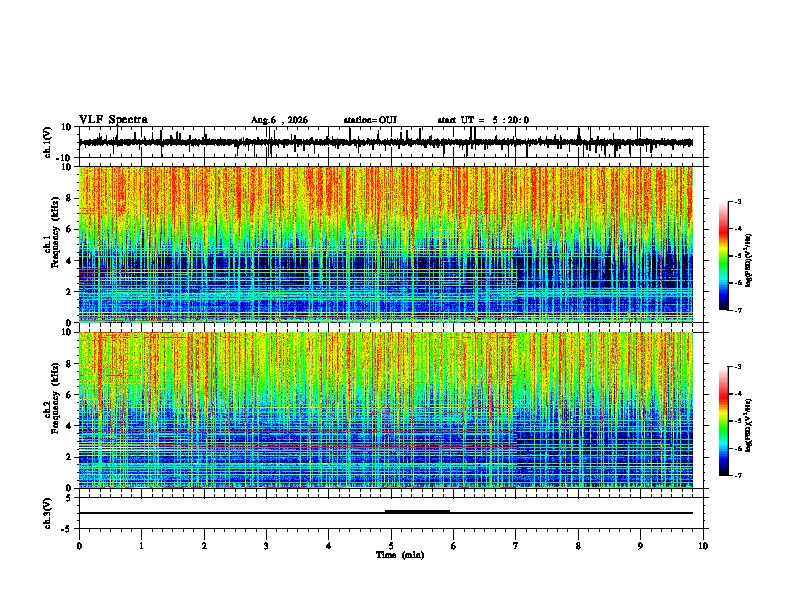Screen dimensions: 792x612
Task: Click the time axis tick label "5"
Action: point(391,546)
